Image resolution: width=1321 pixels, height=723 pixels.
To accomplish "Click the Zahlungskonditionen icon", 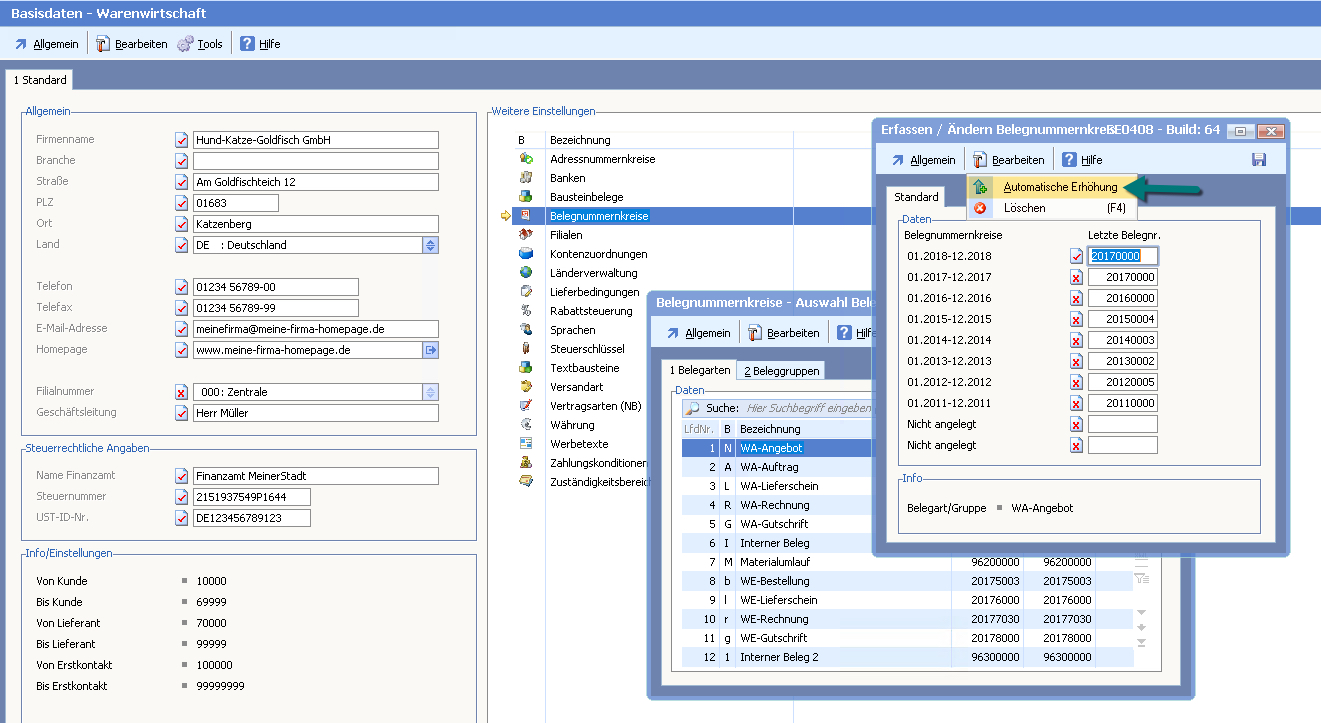I will [526, 463].
